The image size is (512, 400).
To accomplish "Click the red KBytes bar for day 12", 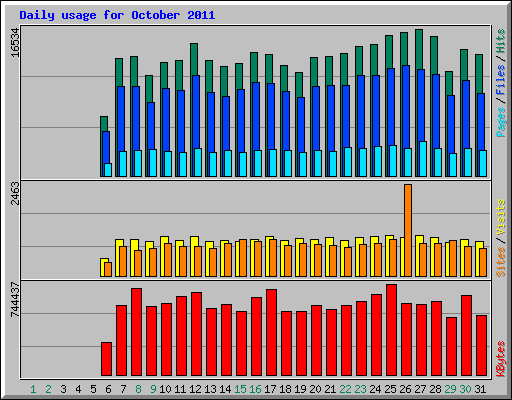I will (x=196, y=334).
